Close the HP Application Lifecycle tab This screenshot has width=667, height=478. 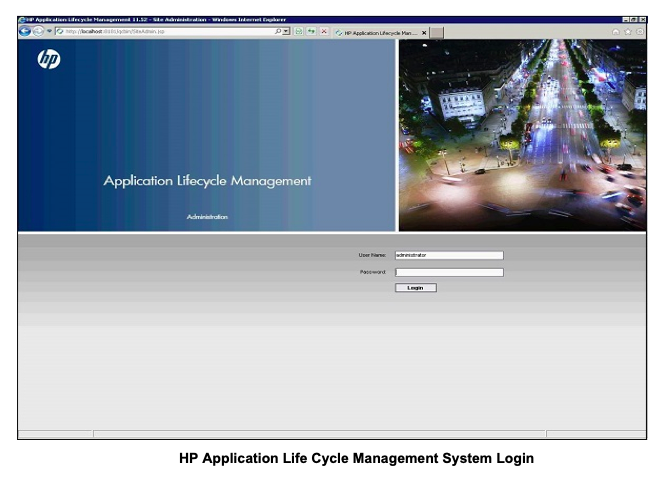[x=424, y=33]
